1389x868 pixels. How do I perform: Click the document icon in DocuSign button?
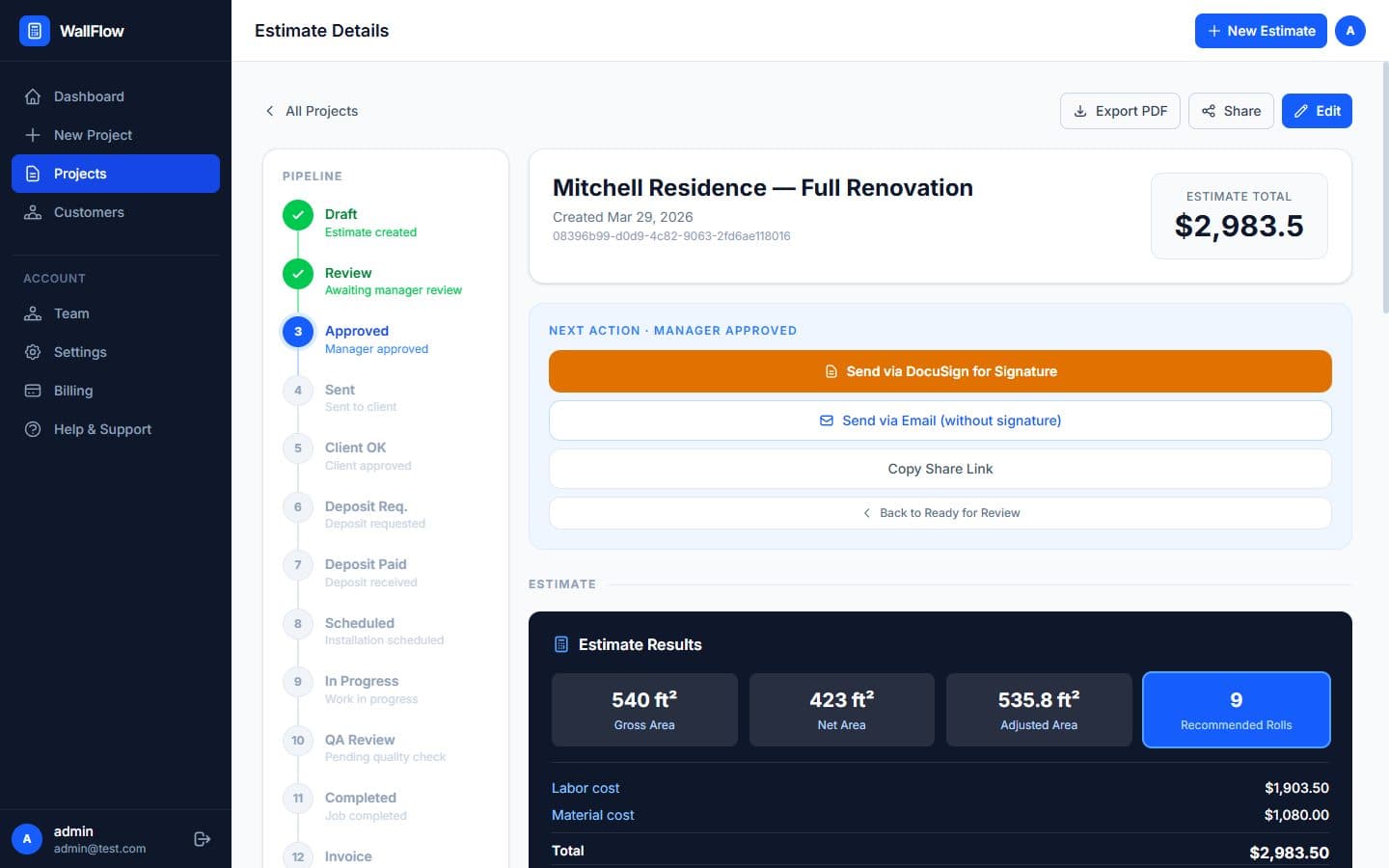[x=831, y=371]
